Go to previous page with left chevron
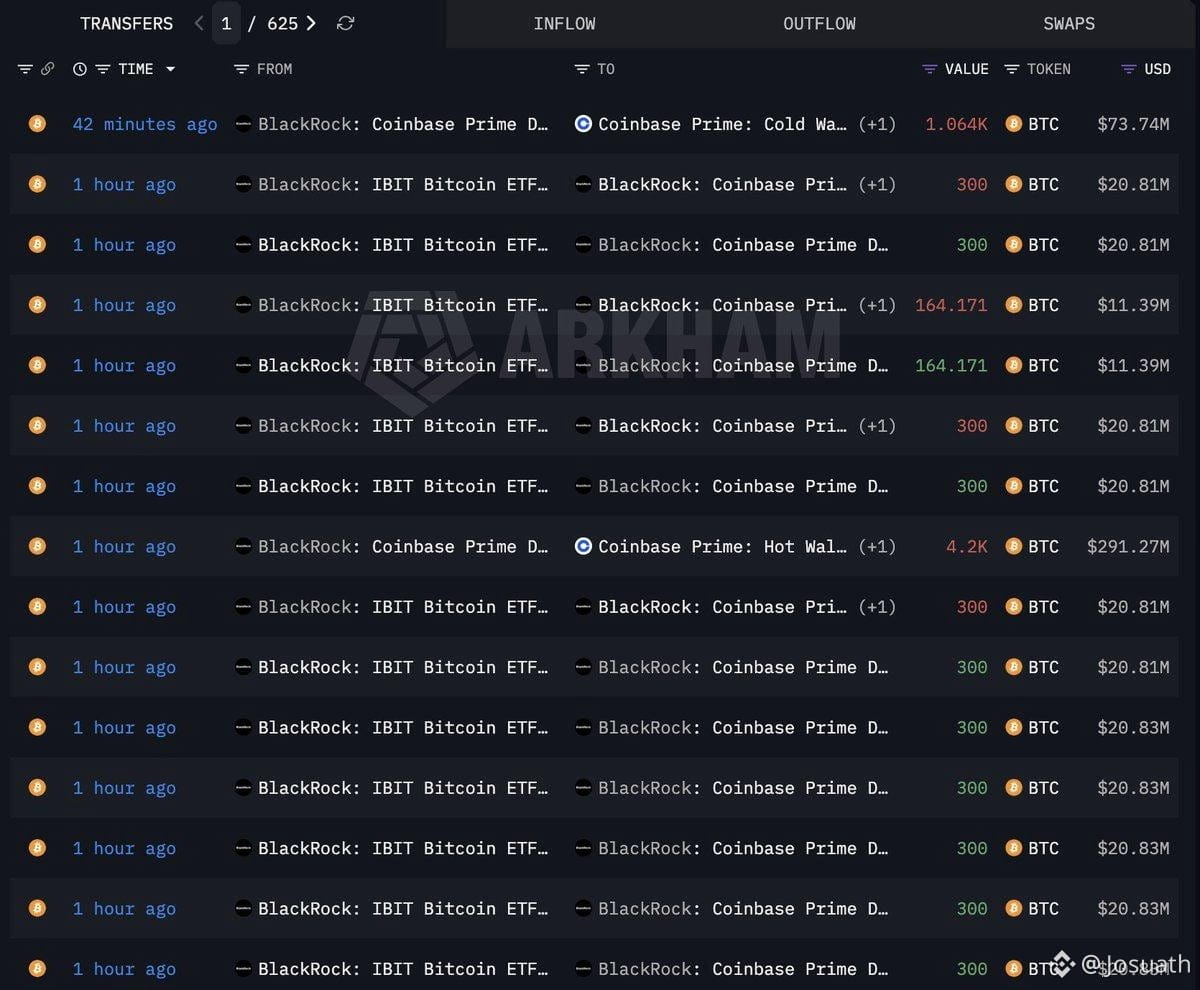1200x990 pixels. tap(199, 23)
